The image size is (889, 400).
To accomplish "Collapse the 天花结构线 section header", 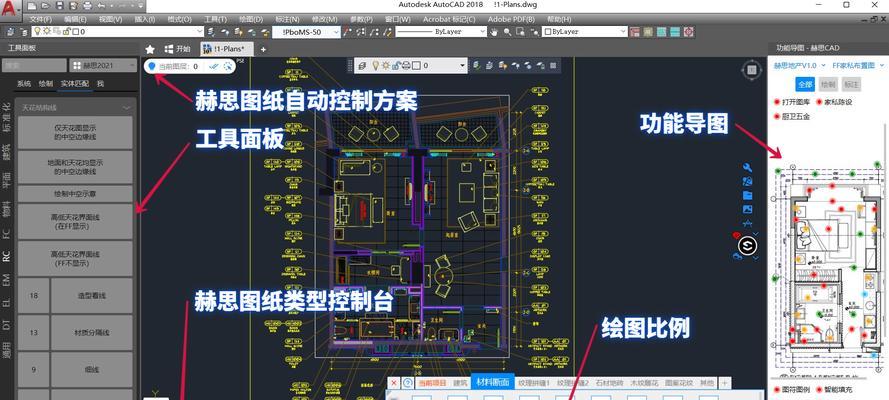I will pos(76,107).
